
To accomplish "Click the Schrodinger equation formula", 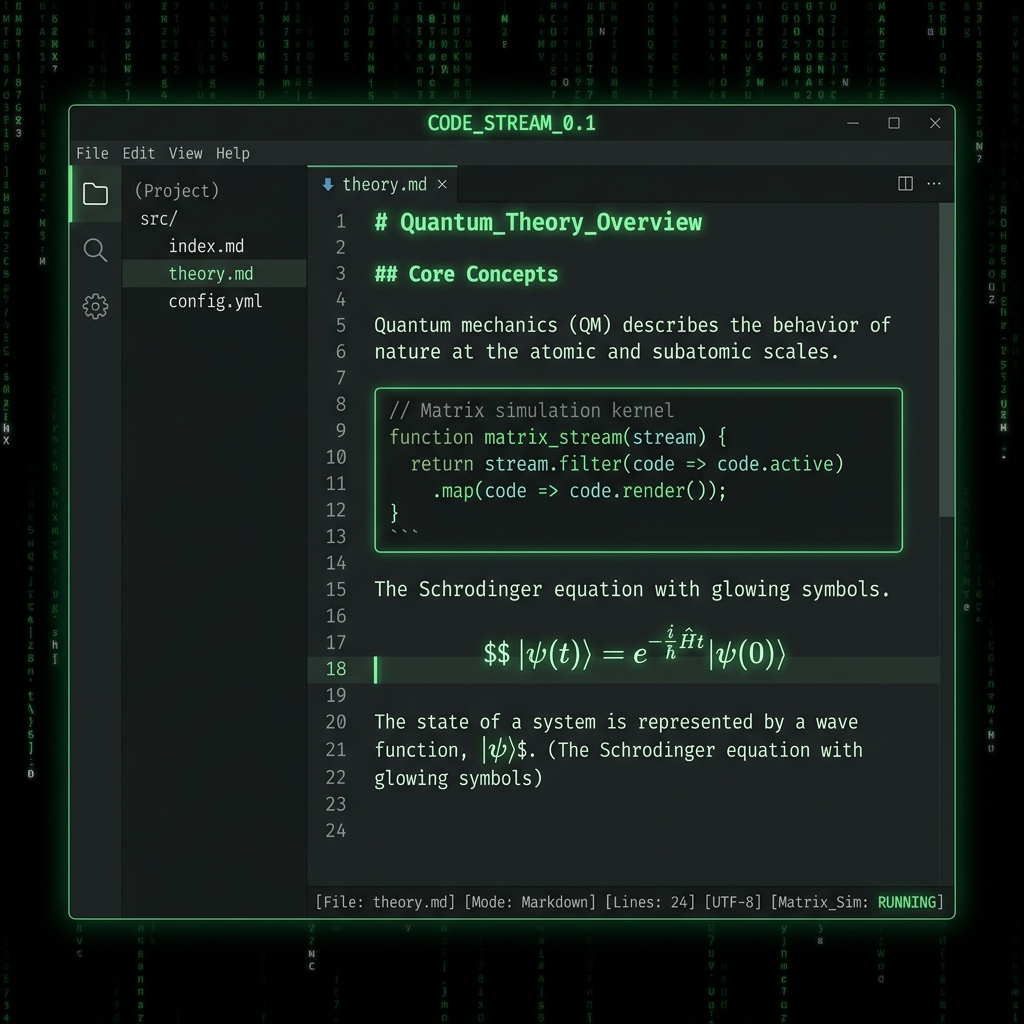I will 634,650.
